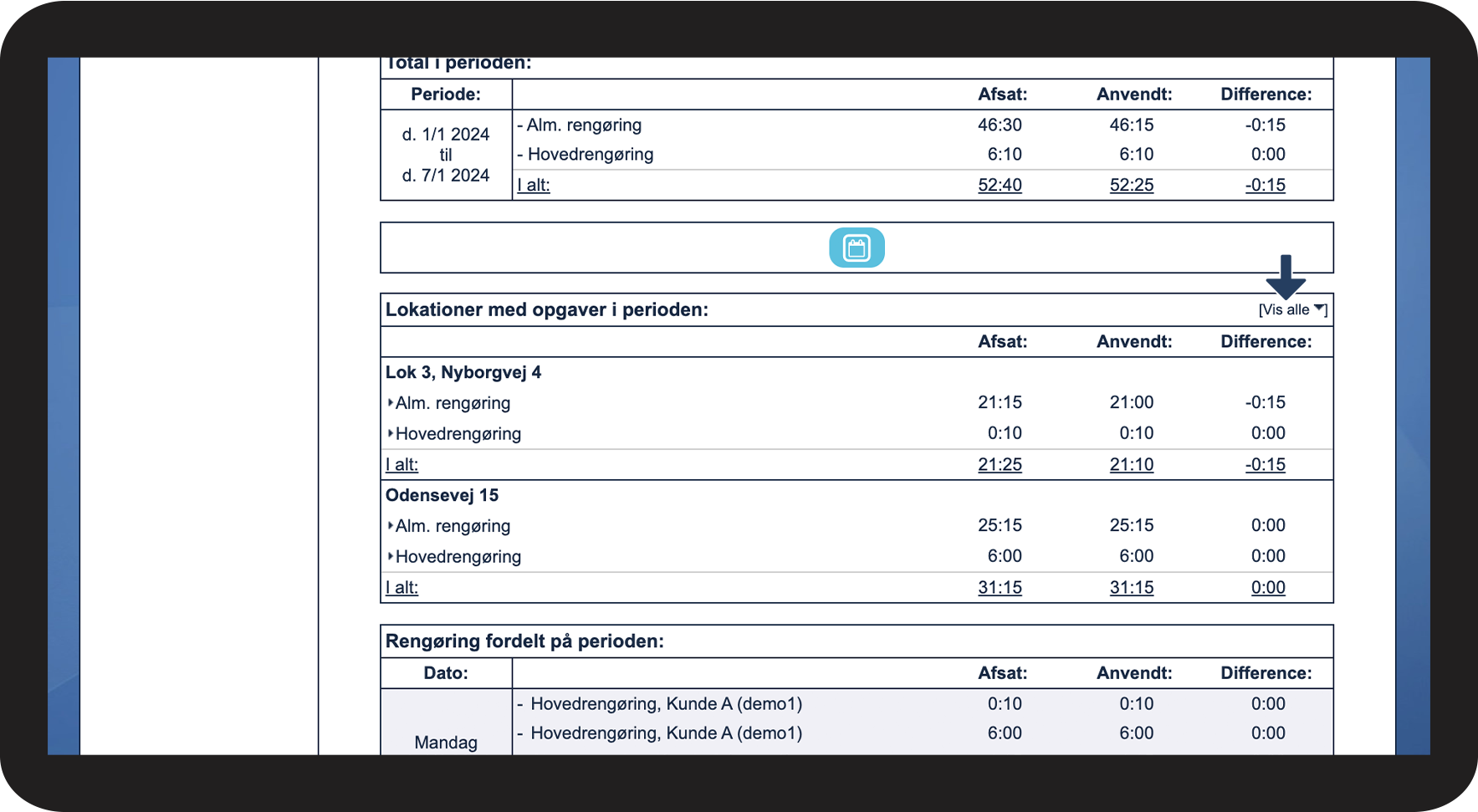This screenshot has height=812, width=1478.
Task: Click I alt link in period totals
Action: 534,185
